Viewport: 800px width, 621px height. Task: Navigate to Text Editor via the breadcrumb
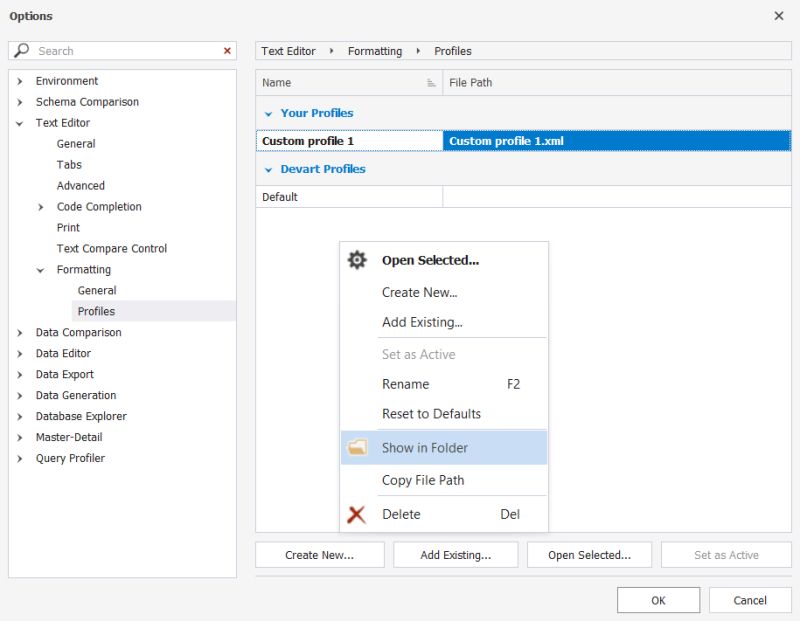(287, 51)
